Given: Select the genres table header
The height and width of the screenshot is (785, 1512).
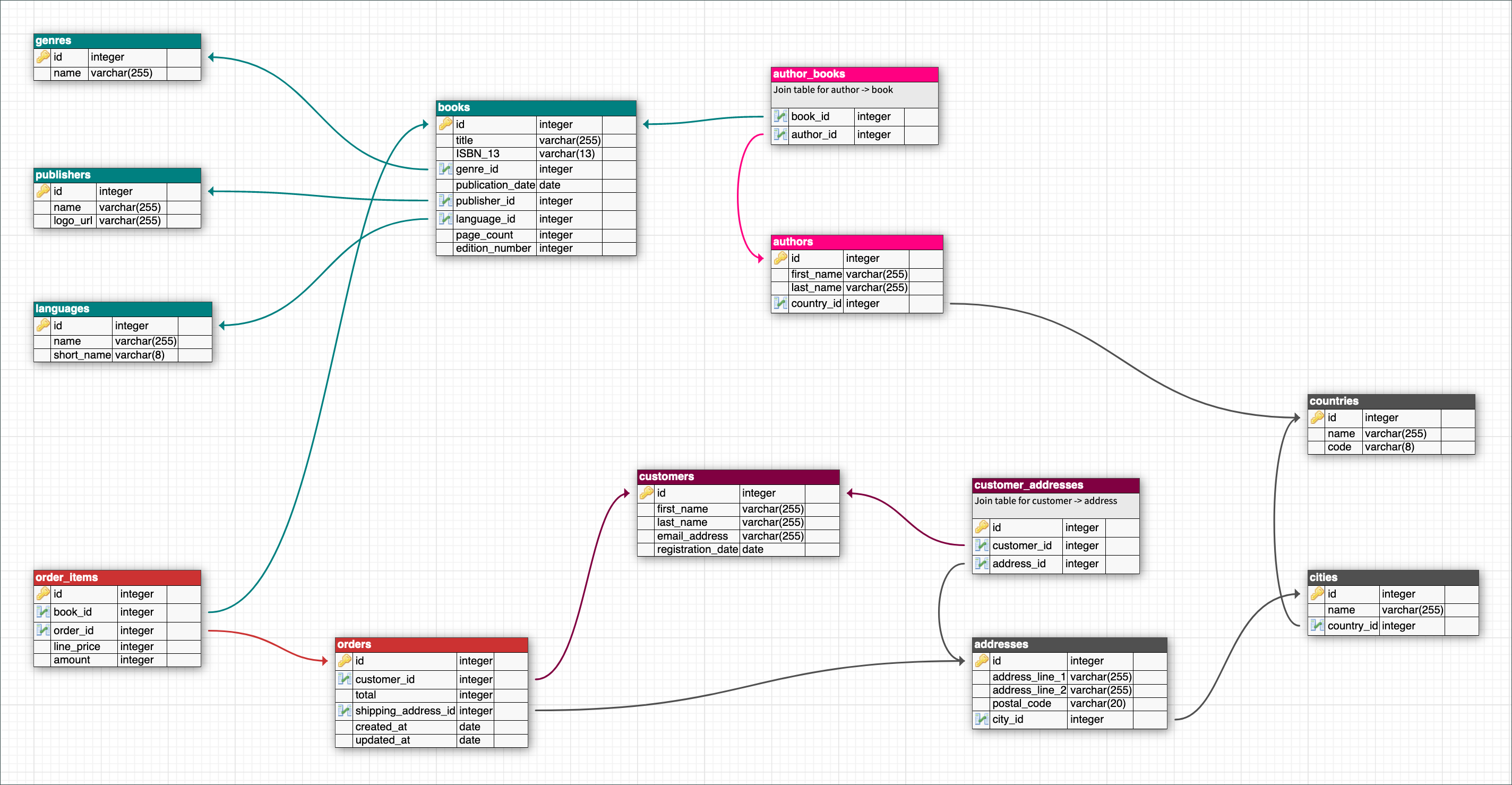Looking at the screenshot, I should pyautogui.click(x=117, y=40).
